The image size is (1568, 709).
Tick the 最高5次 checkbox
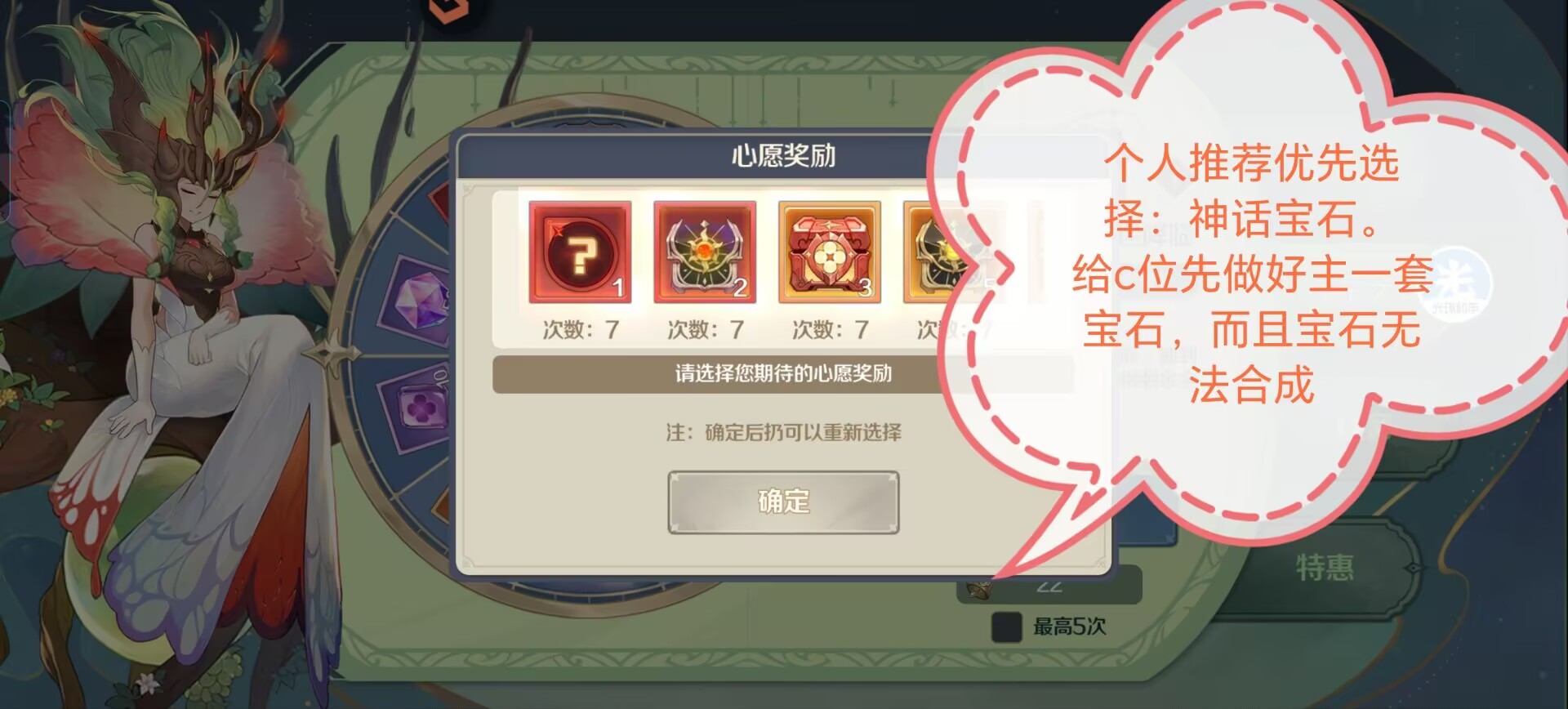click(x=1006, y=627)
